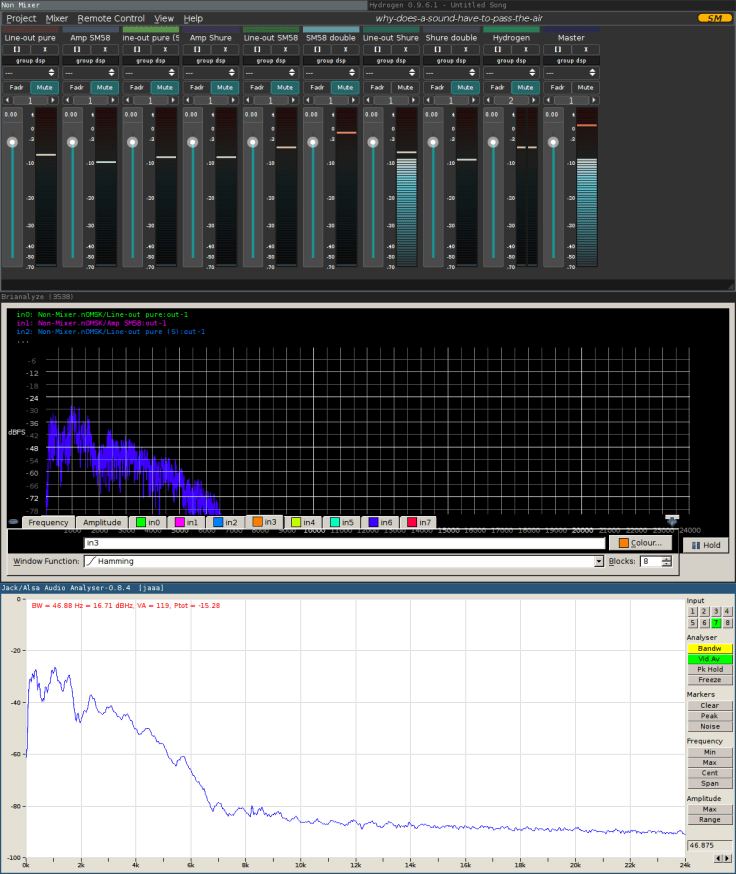Viewport: 736px width, 874px height.
Task: Click the X button on Amp SM58 strip
Action: [104, 49]
